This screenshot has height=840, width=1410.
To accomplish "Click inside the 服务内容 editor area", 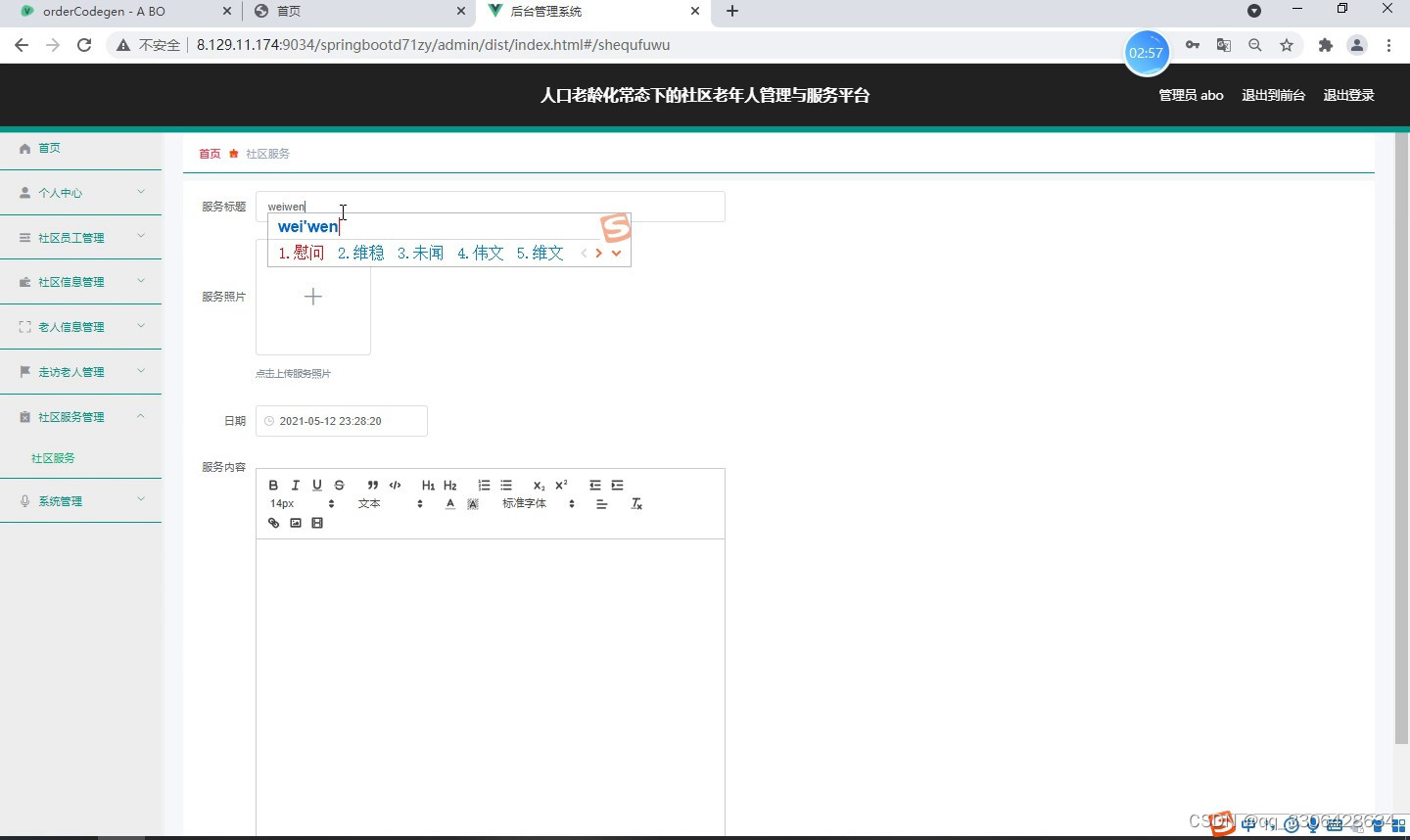I will click(491, 685).
